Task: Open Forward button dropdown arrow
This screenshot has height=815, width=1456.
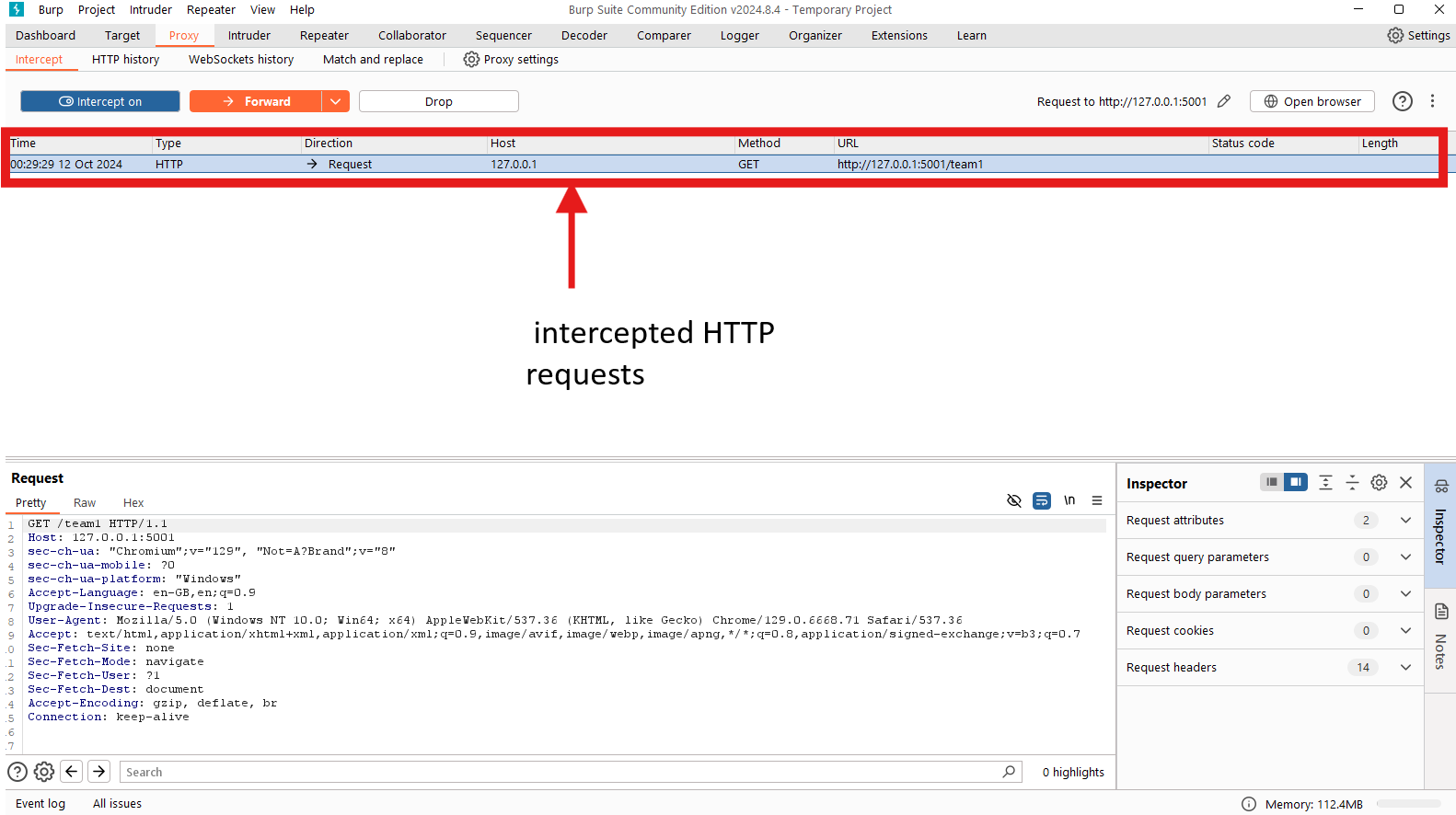Action: [x=335, y=101]
